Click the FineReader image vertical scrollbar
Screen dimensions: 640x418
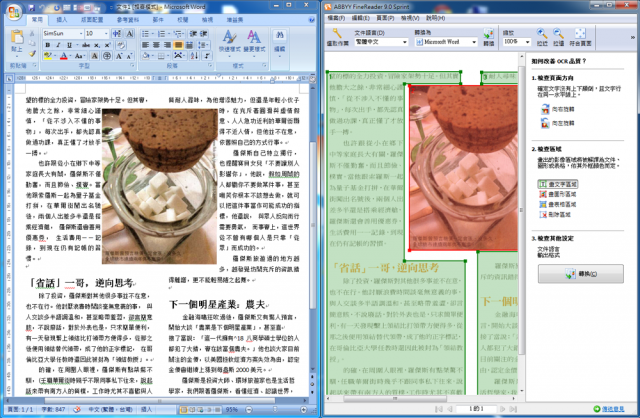pyautogui.click(x=521, y=225)
